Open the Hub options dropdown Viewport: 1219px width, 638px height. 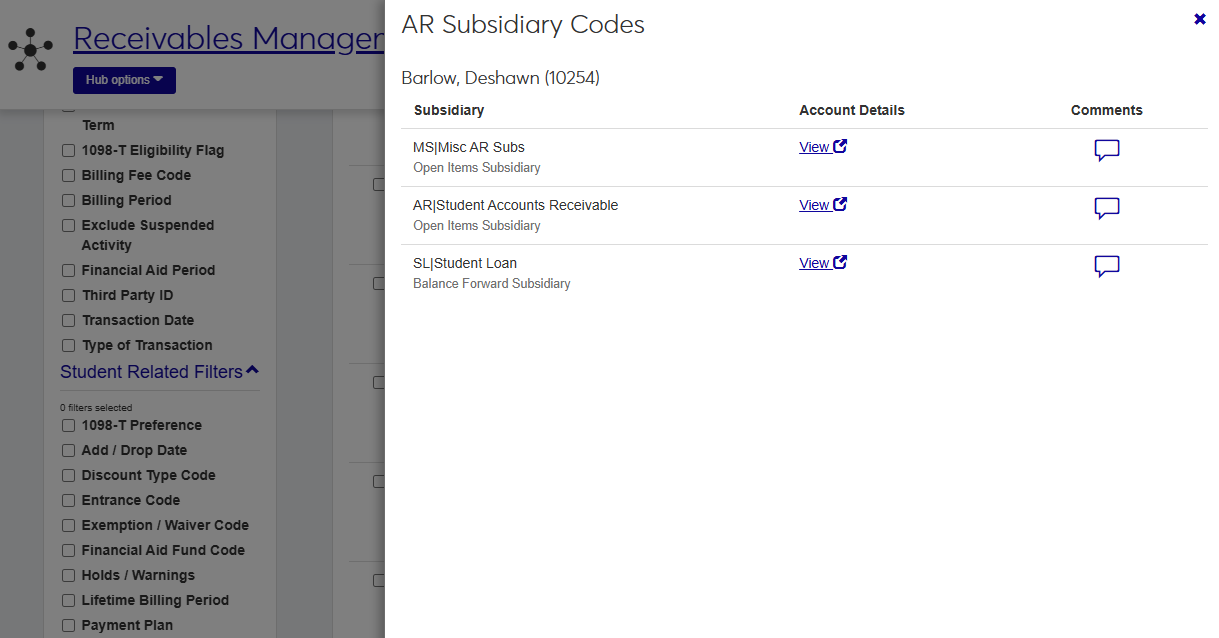[124, 80]
